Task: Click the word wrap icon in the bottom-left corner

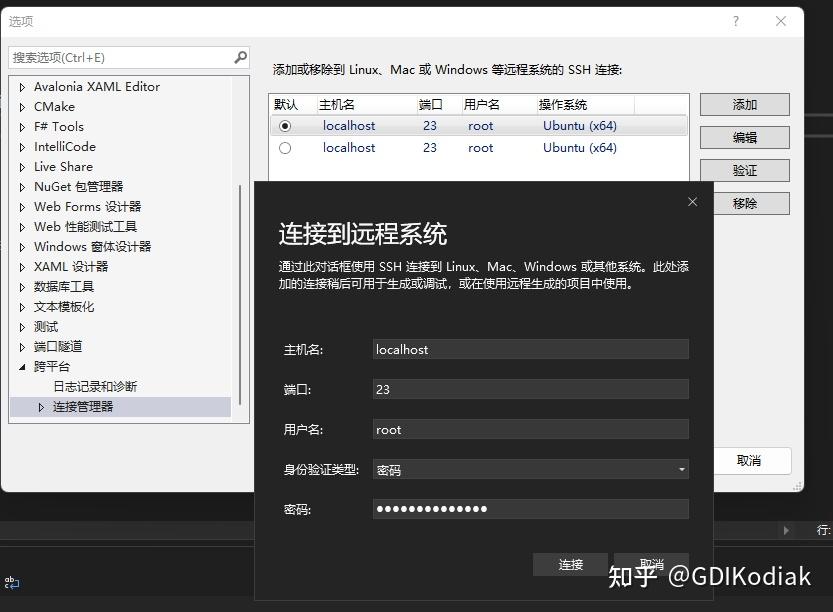Action: pyautogui.click(x=13, y=581)
